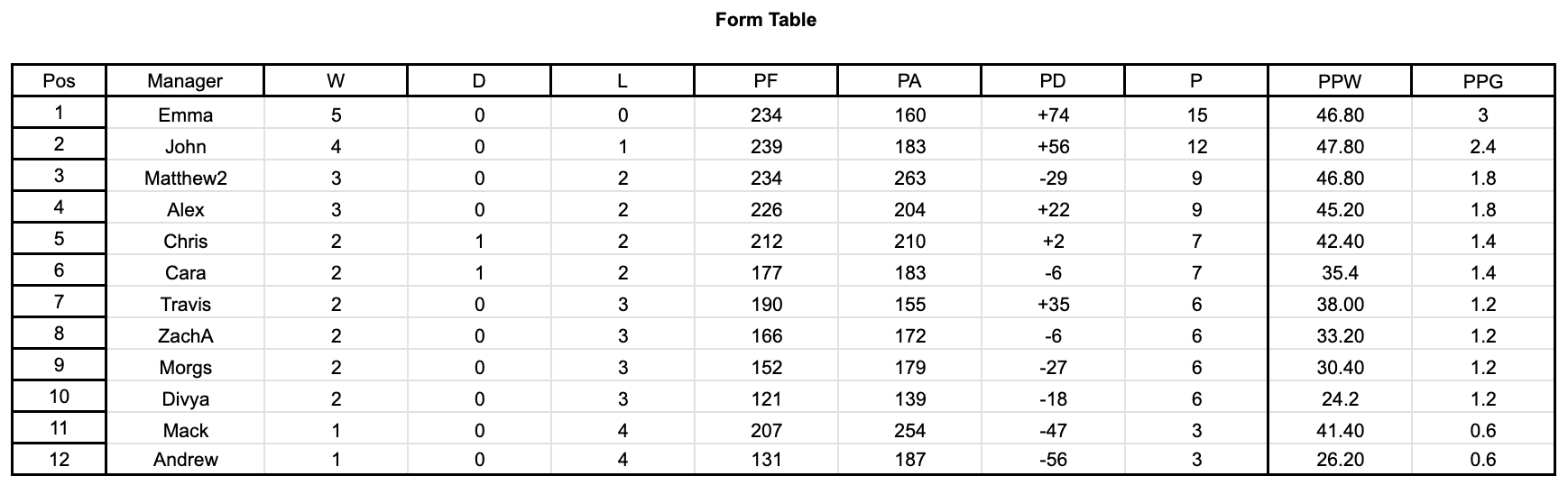
Task: Select Andrew's PD value -56
Action: point(1053,460)
